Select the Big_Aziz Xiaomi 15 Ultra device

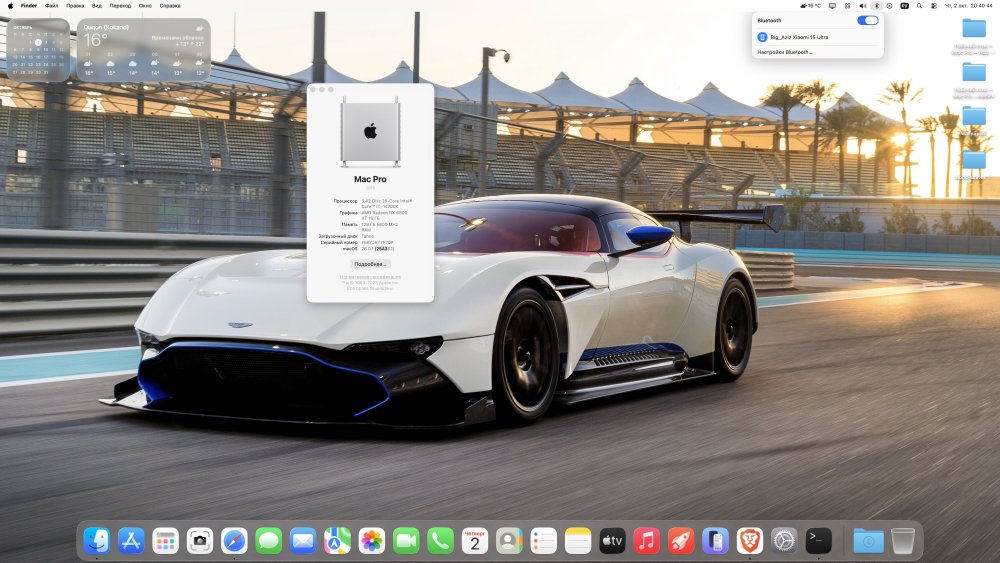pos(818,37)
